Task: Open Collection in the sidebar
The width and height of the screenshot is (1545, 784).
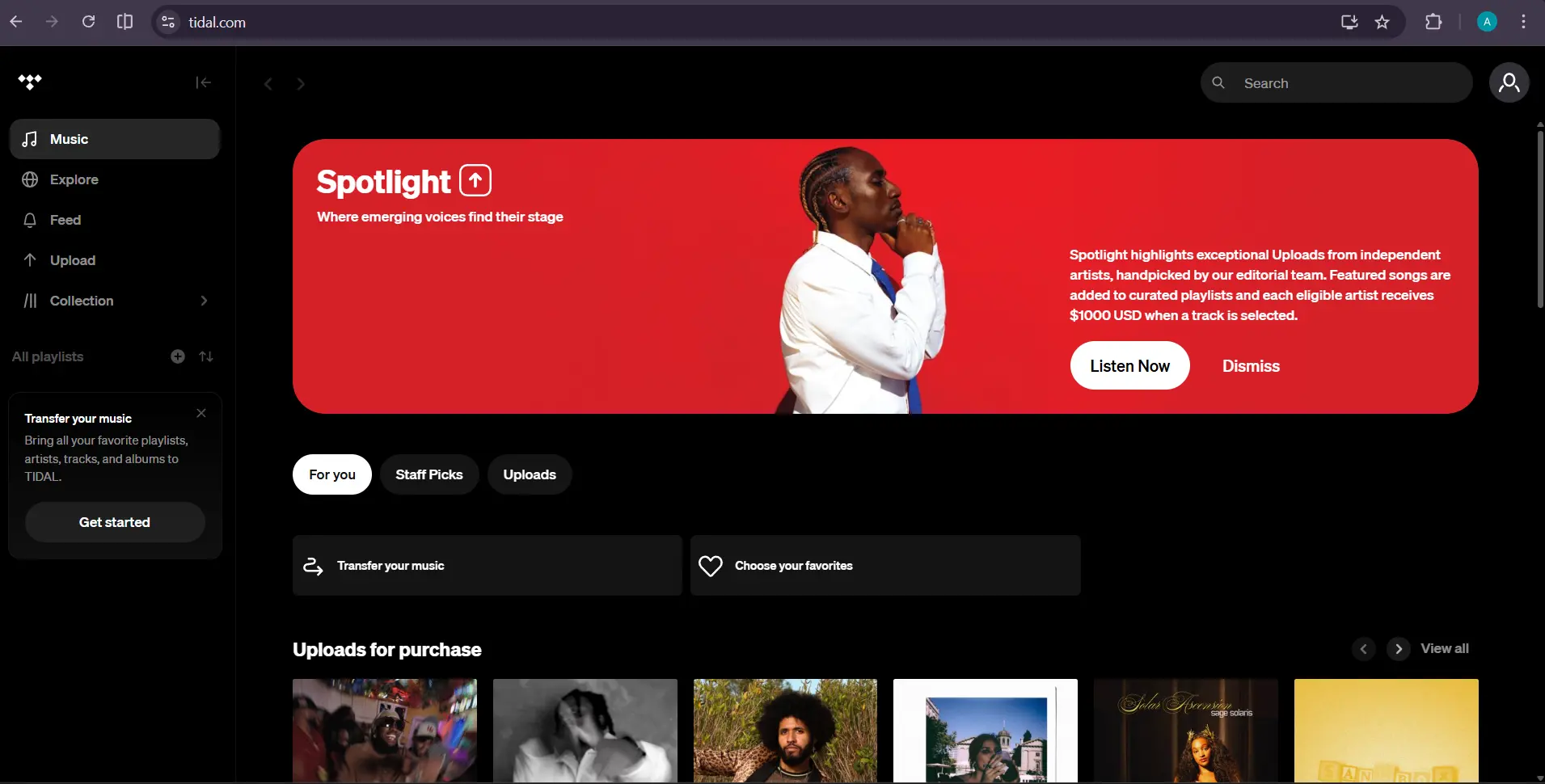Action: tap(115, 301)
